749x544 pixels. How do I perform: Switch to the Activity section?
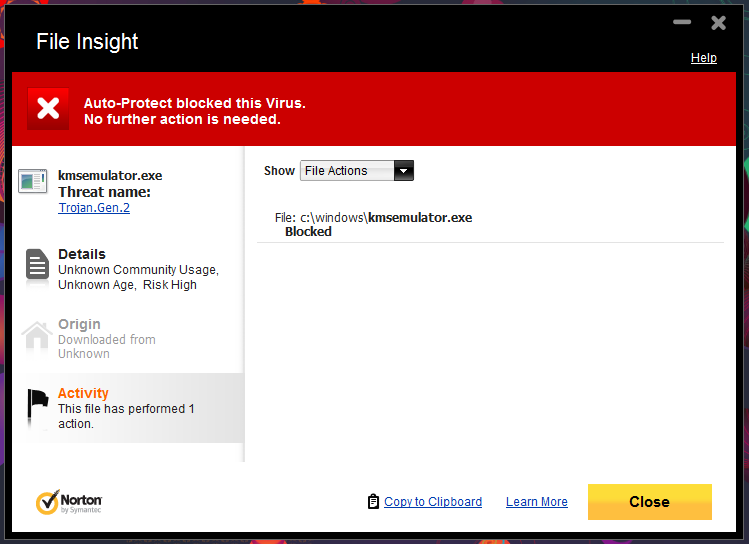(129, 408)
